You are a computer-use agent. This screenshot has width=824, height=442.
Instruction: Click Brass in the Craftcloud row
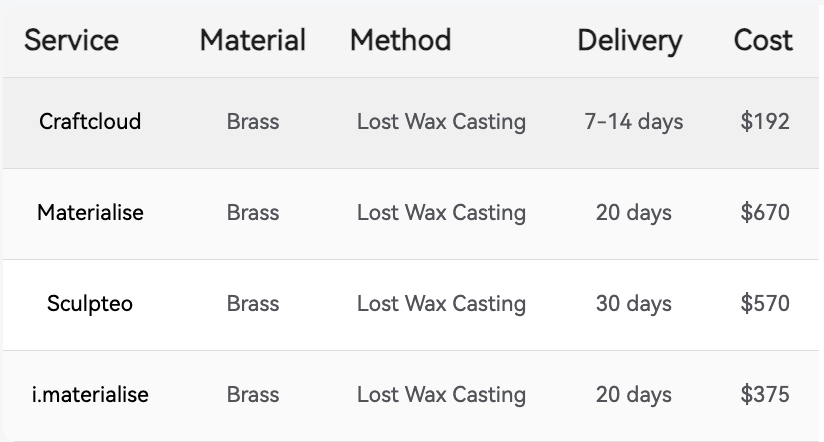(x=253, y=121)
